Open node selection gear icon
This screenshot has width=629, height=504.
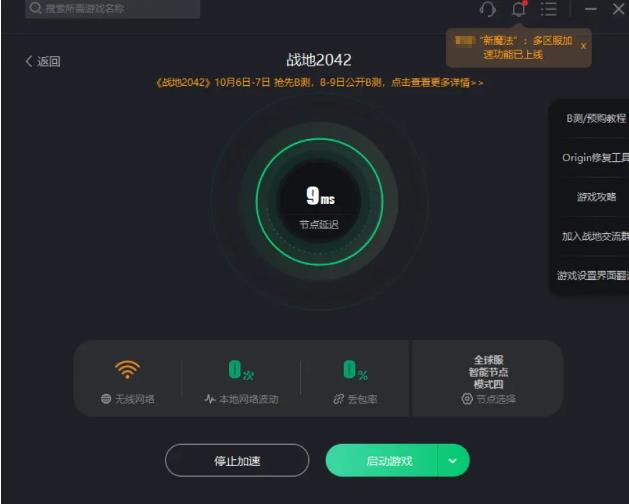pos(467,398)
